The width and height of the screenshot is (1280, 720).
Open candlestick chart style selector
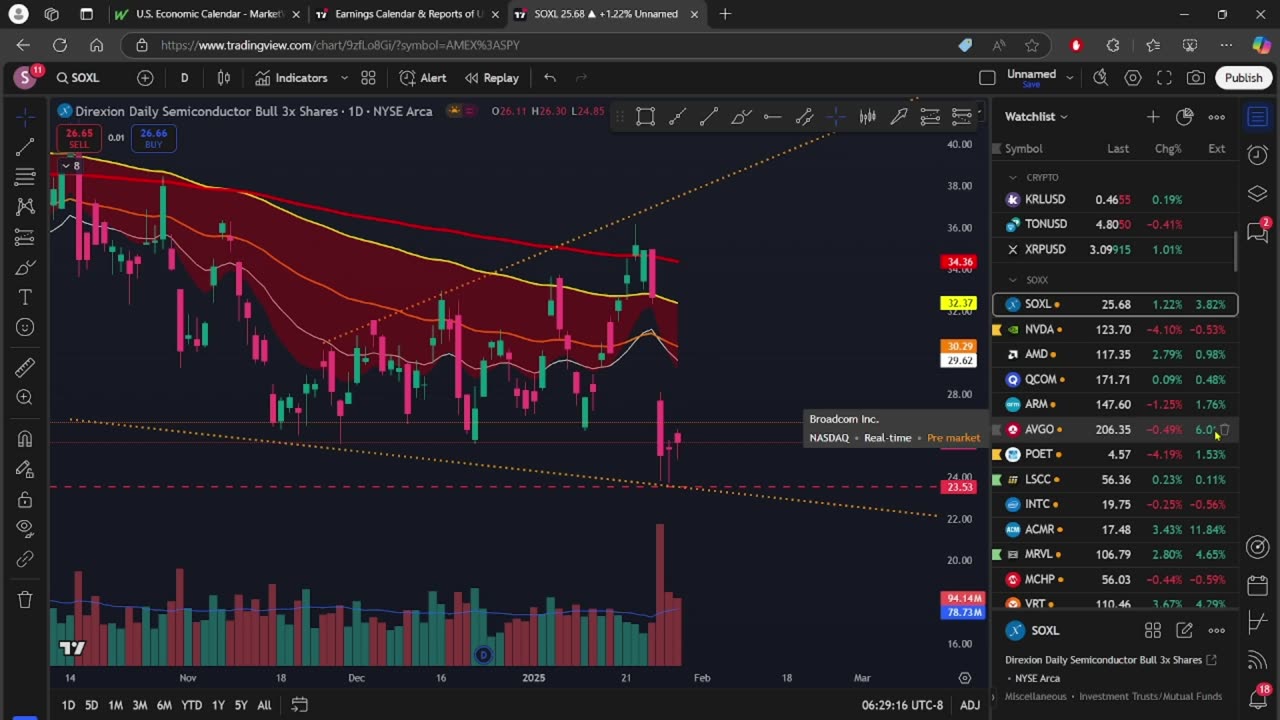[x=224, y=78]
